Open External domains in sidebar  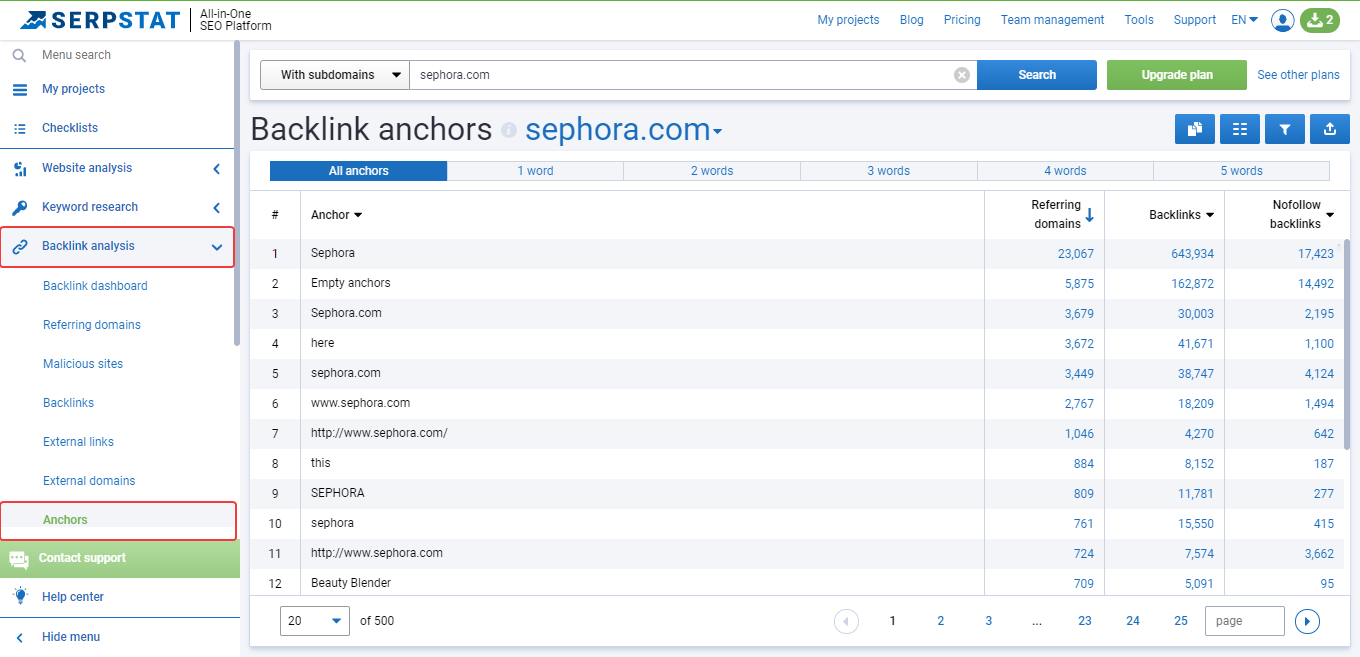pyautogui.click(x=89, y=481)
